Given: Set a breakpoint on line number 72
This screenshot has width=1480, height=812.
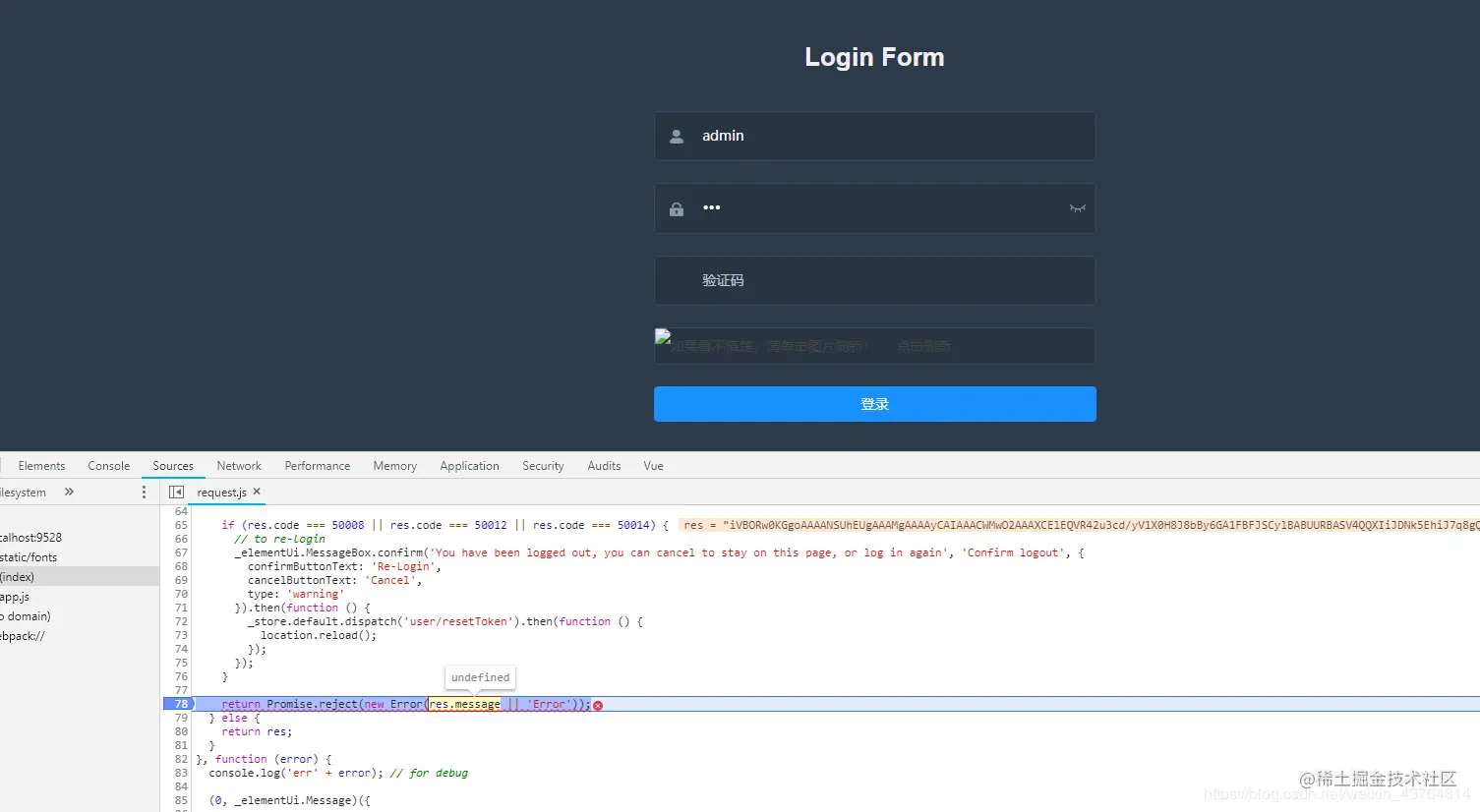Looking at the screenshot, I should pyautogui.click(x=181, y=621).
